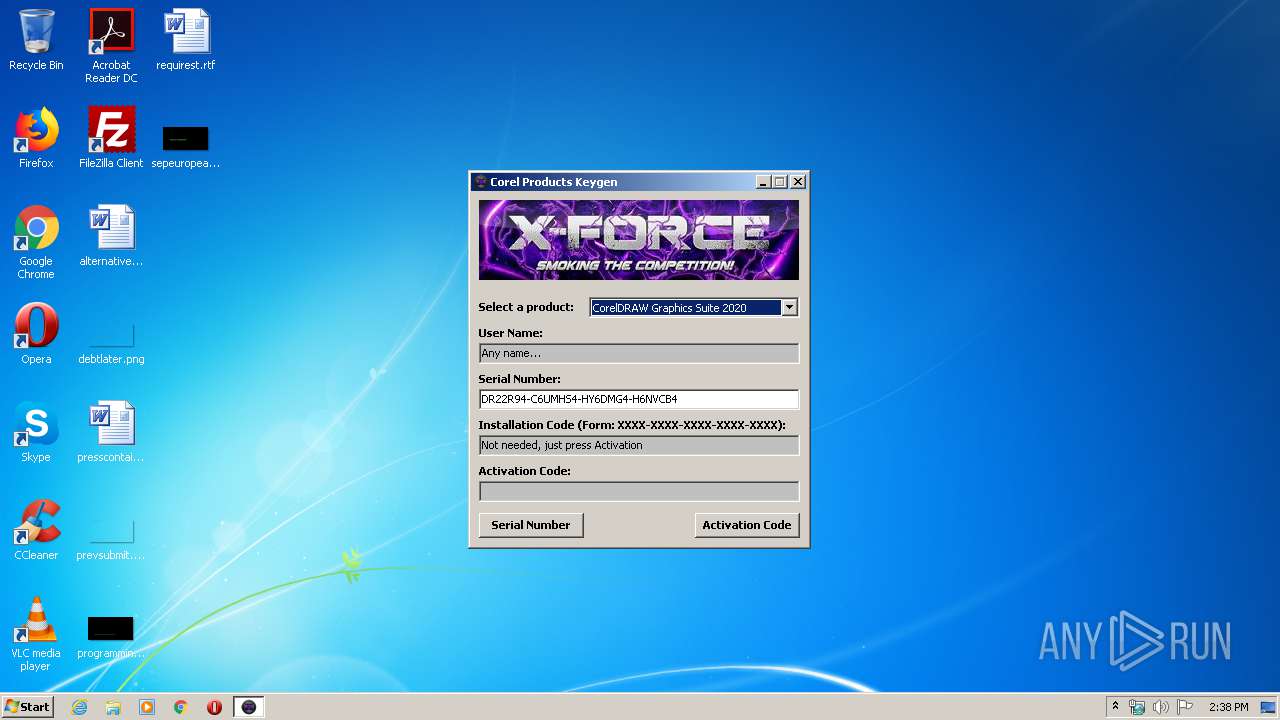Screen dimensions: 1280x720
Task: Select the debtlater.png file icon
Action: tap(111, 342)
